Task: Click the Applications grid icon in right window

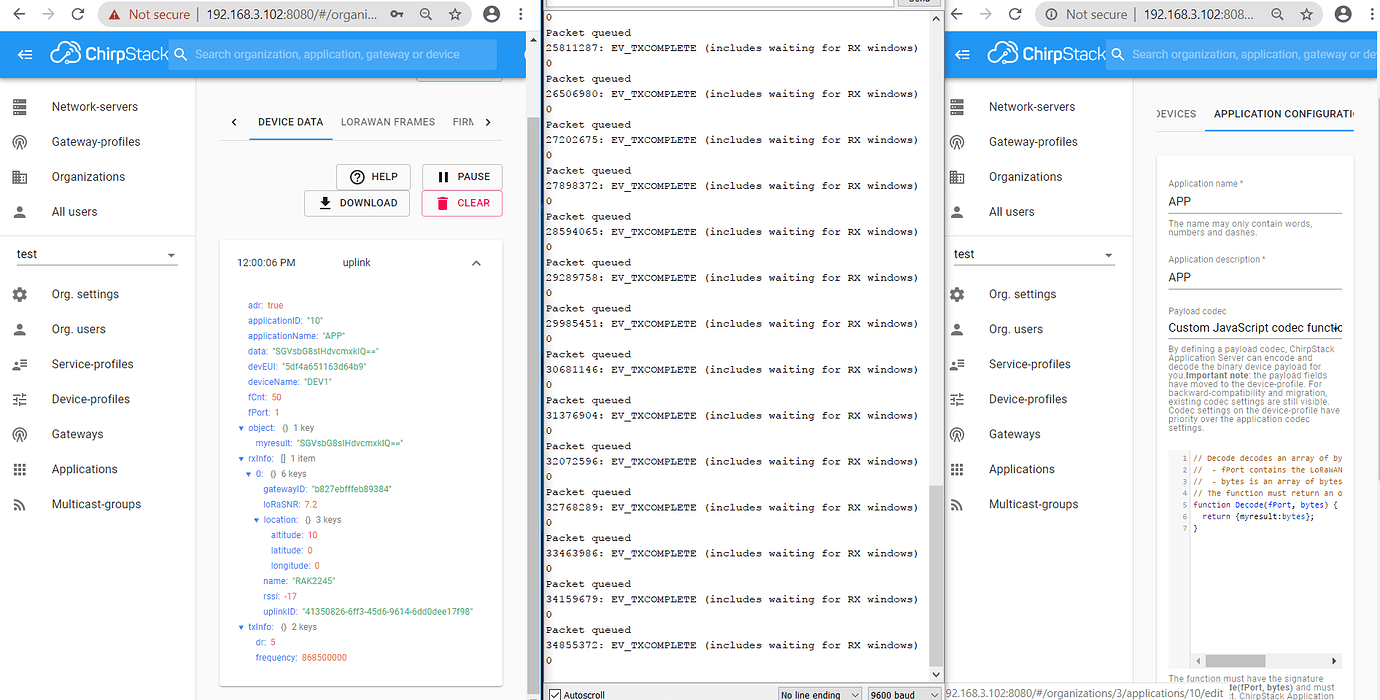Action: (957, 469)
